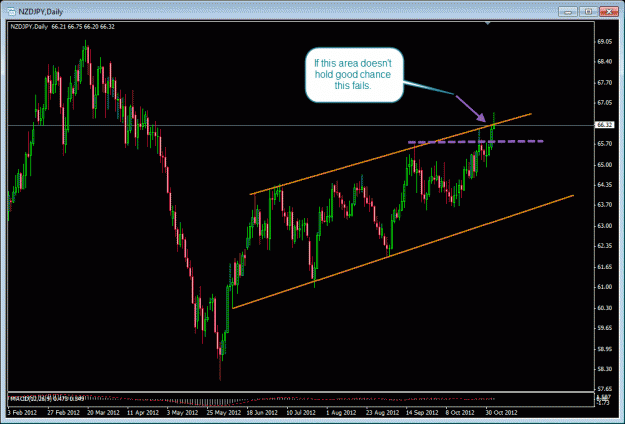Click the 58.30 price axis label
This screenshot has width=625, height=424.
click(605, 369)
